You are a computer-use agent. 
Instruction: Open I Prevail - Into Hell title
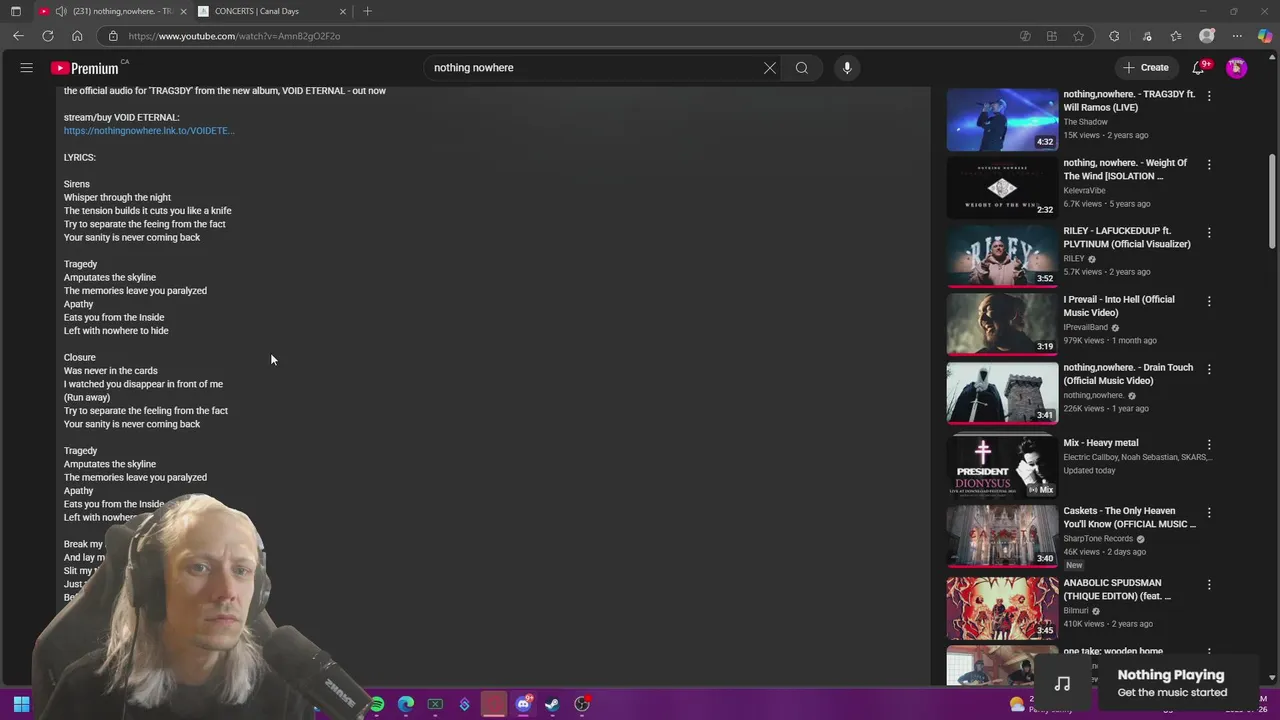click(x=1119, y=306)
